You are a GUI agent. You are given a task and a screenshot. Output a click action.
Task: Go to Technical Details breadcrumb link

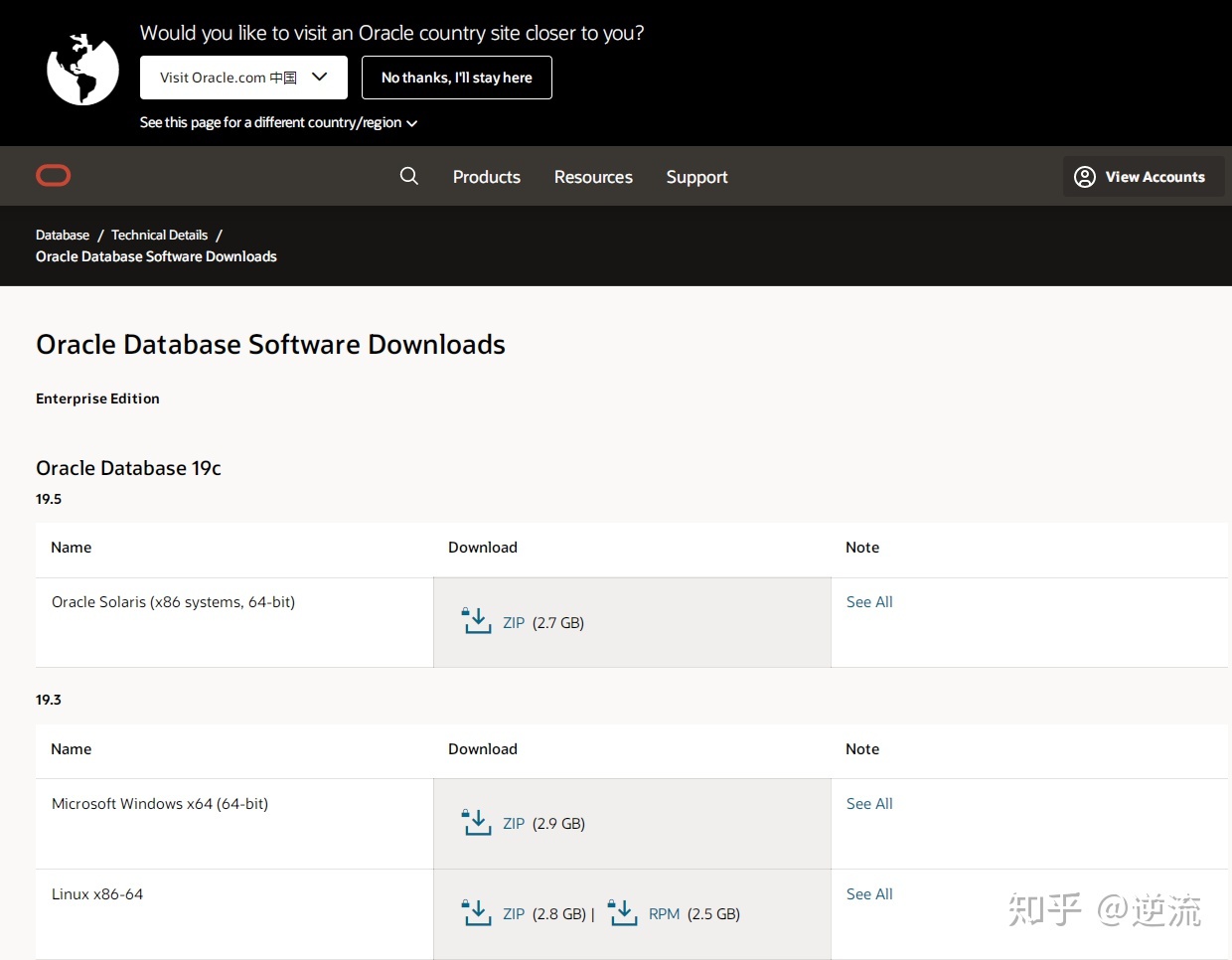pos(160,235)
